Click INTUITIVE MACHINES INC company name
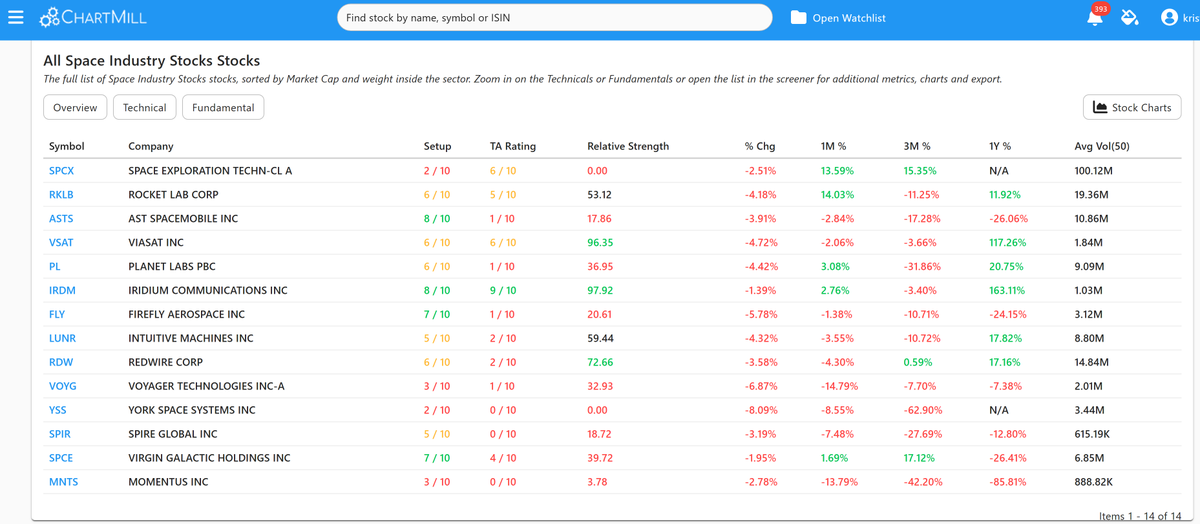Screen dimensions: 1200x524 point(191,339)
